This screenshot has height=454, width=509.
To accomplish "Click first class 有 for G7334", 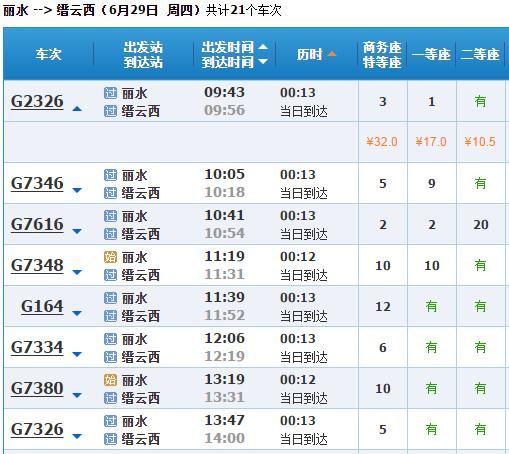I will pyautogui.click(x=431, y=347).
